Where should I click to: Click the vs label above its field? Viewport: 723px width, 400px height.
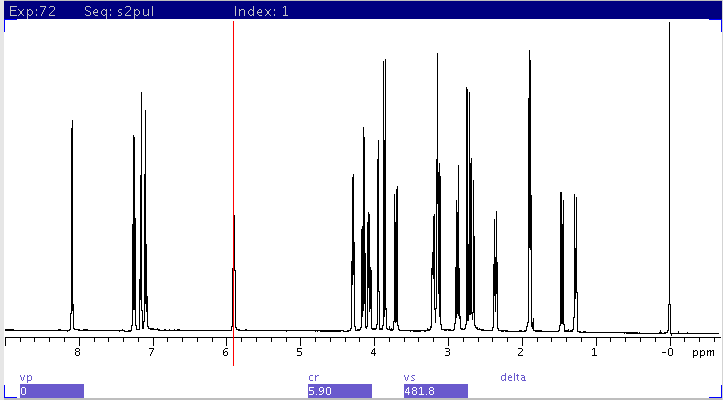click(409, 377)
